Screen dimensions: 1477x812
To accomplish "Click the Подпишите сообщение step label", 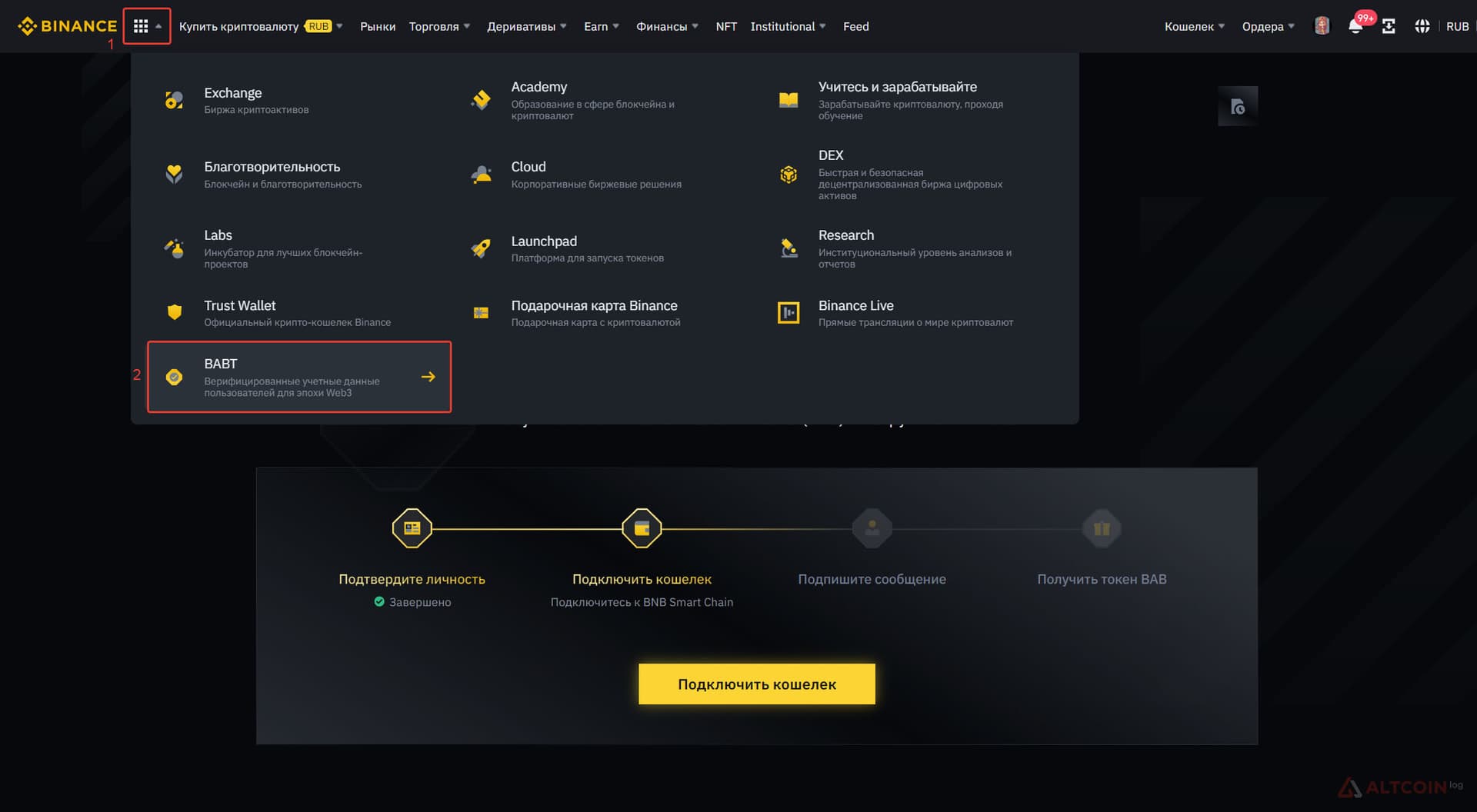I will coord(872,579).
